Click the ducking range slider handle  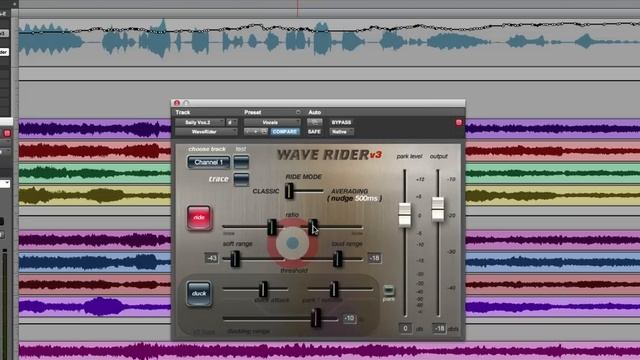point(316,318)
